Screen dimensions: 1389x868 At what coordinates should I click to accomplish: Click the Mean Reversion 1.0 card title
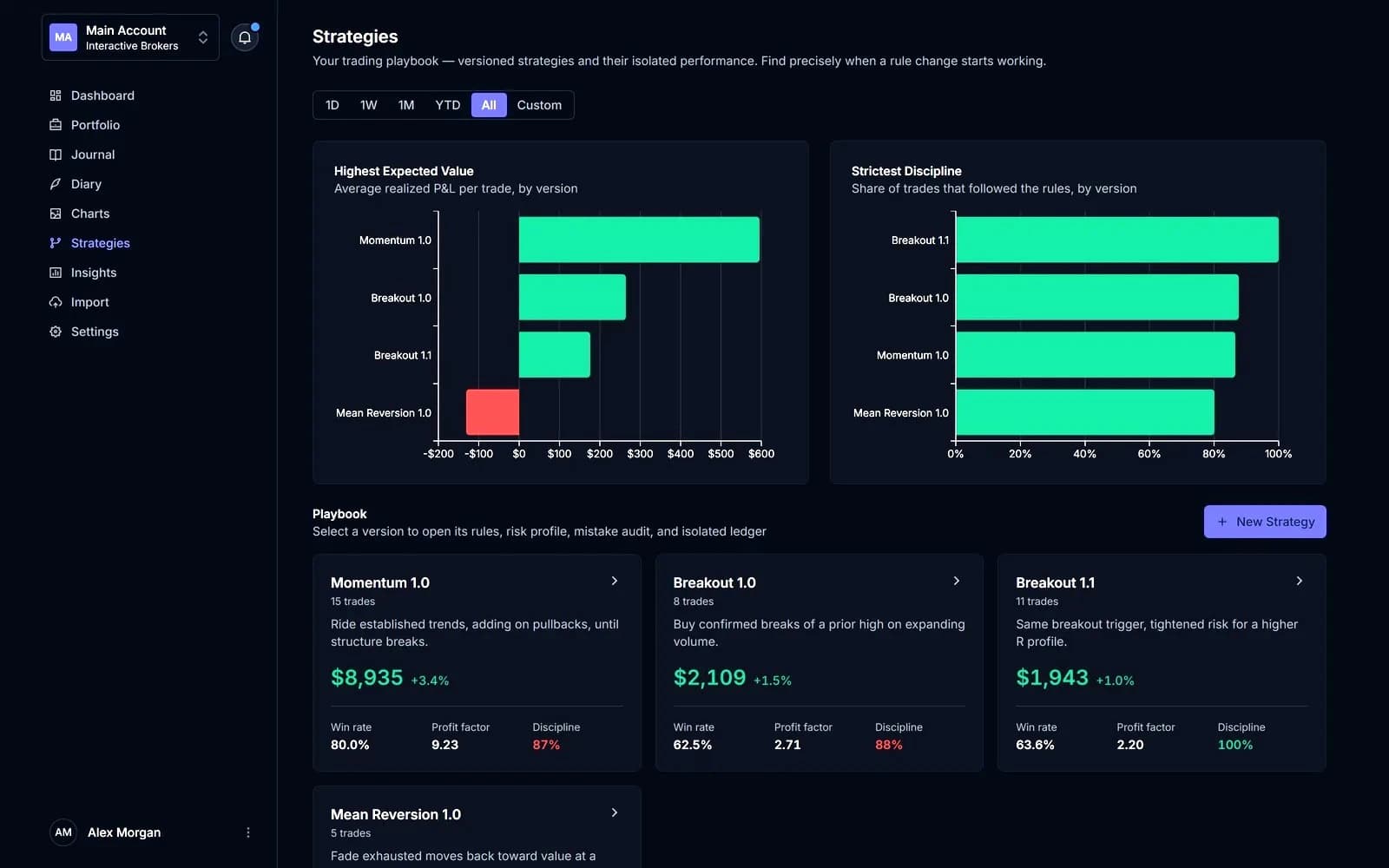pyautogui.click(x=396, y=814)
